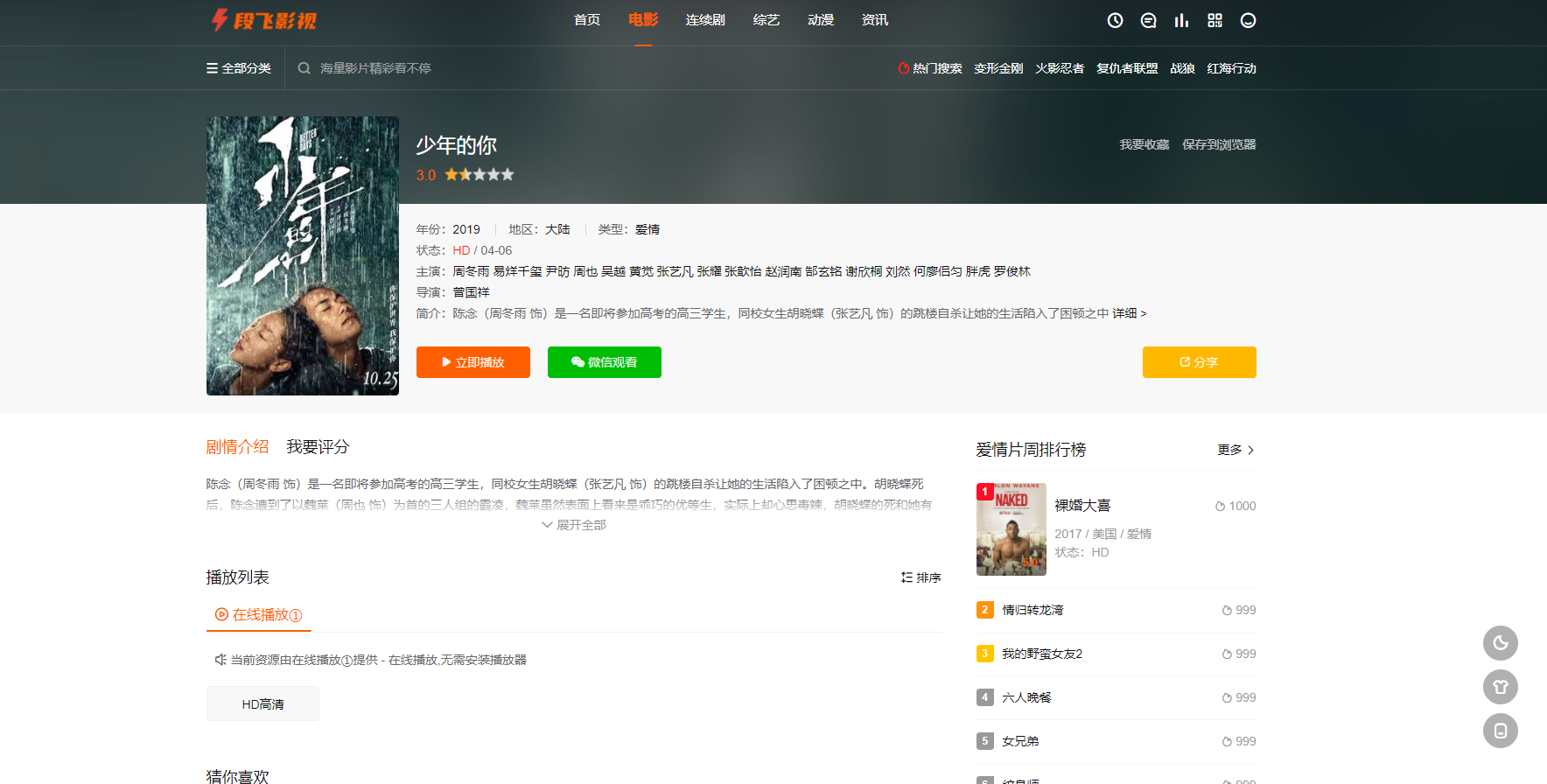This screenshot has height=784, width=1547.
Task: Click hot search term 复仇者联盟
Action: click(1127, 68)
